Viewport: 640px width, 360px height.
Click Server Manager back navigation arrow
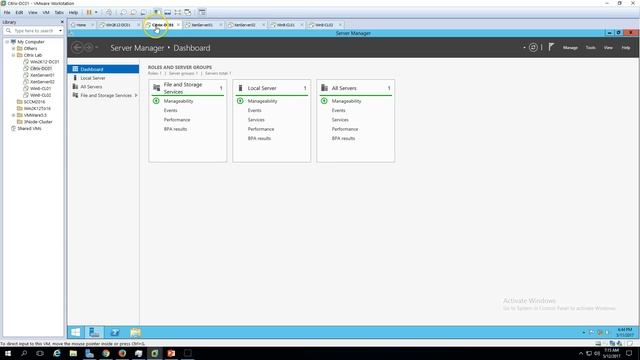[77, 48]
